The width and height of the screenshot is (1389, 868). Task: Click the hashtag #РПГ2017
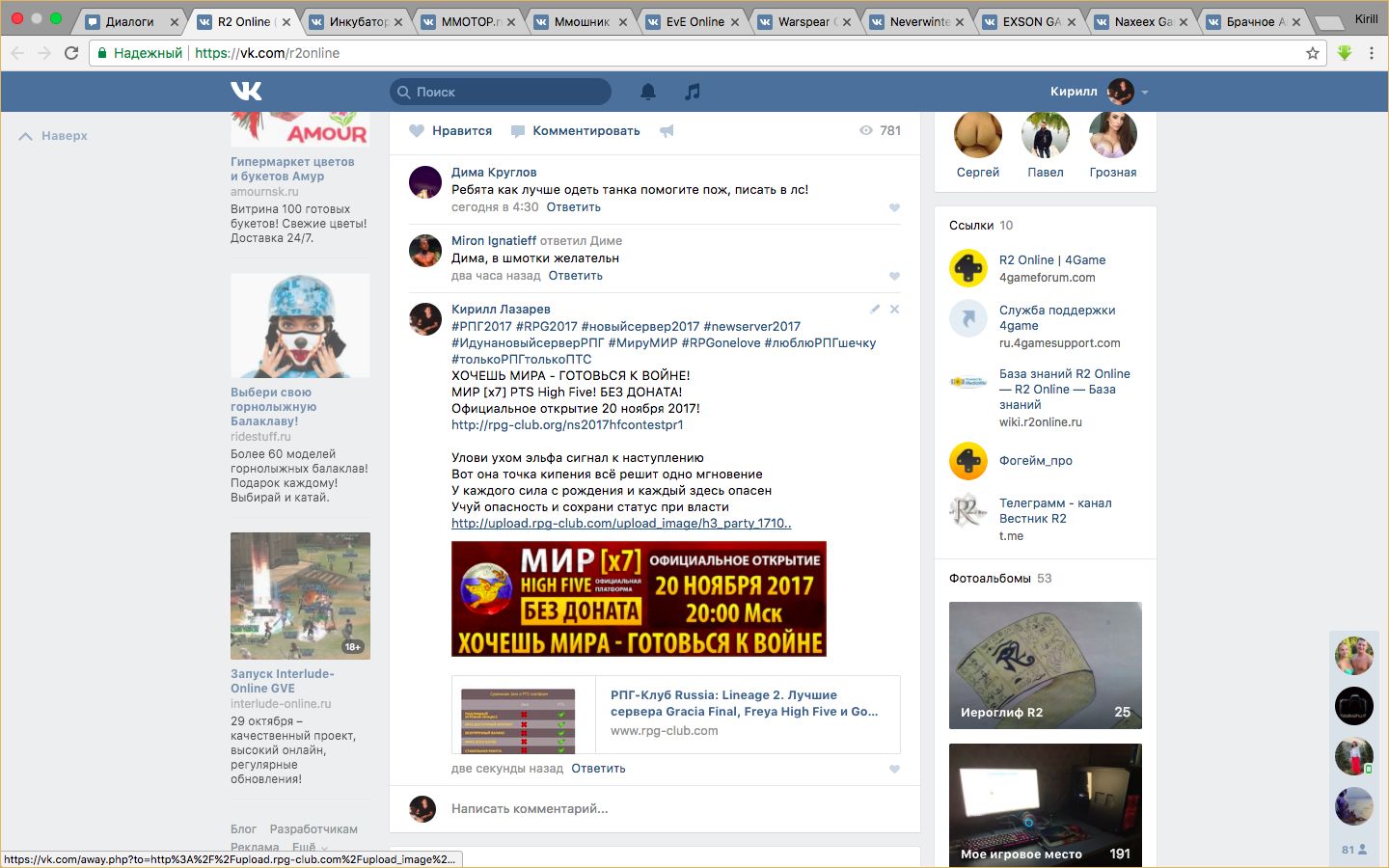pyautogui.click(x=481, y=326)
